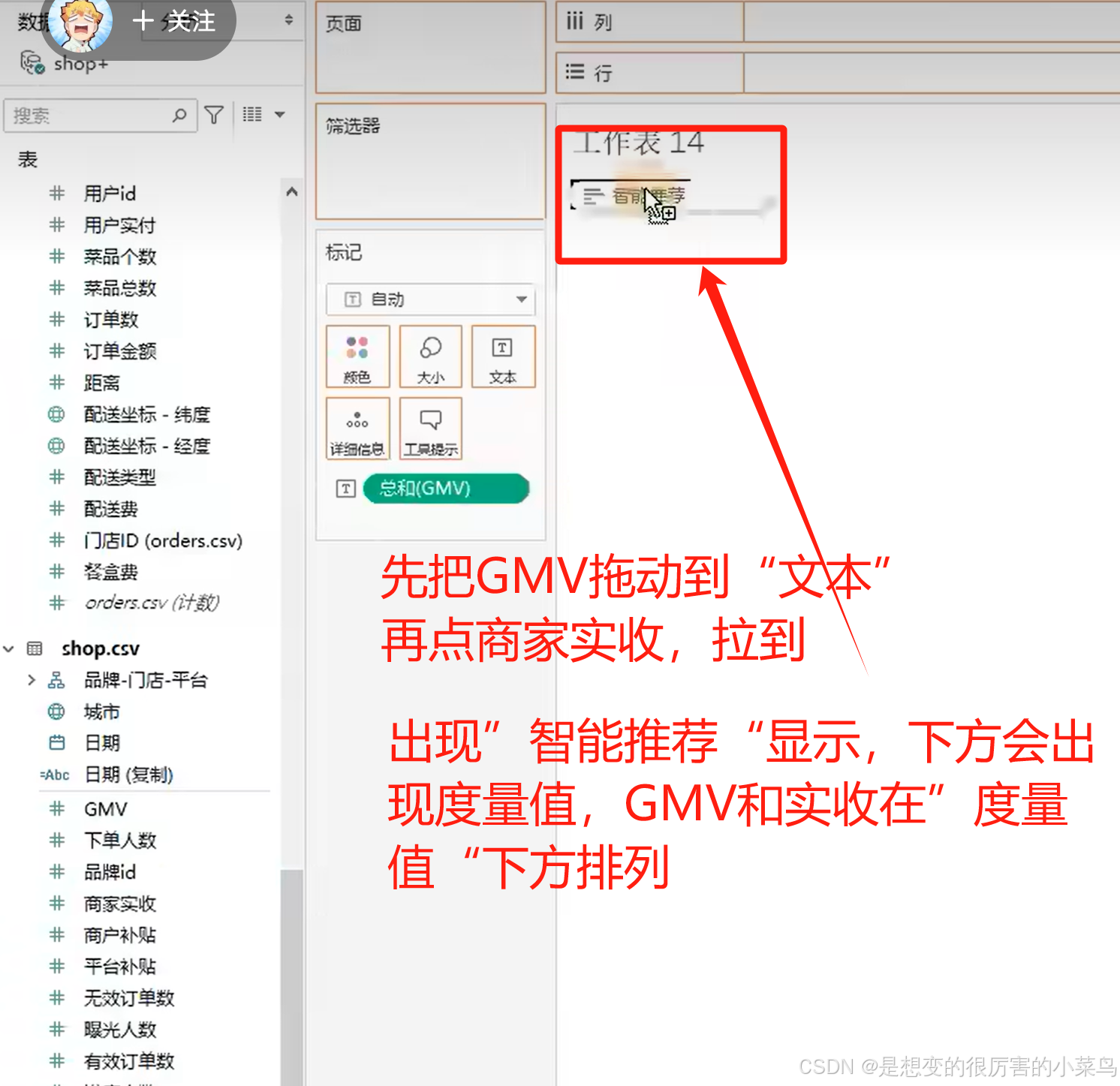Click the =Abc icon of 日期 (复制)
1120x1086 pixels.
55,775
